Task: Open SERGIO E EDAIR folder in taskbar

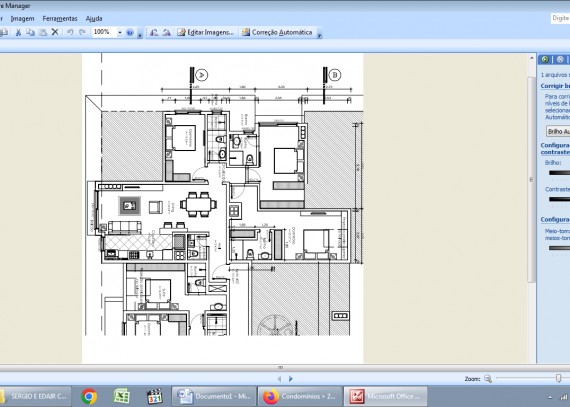Action: coord(36,396)
